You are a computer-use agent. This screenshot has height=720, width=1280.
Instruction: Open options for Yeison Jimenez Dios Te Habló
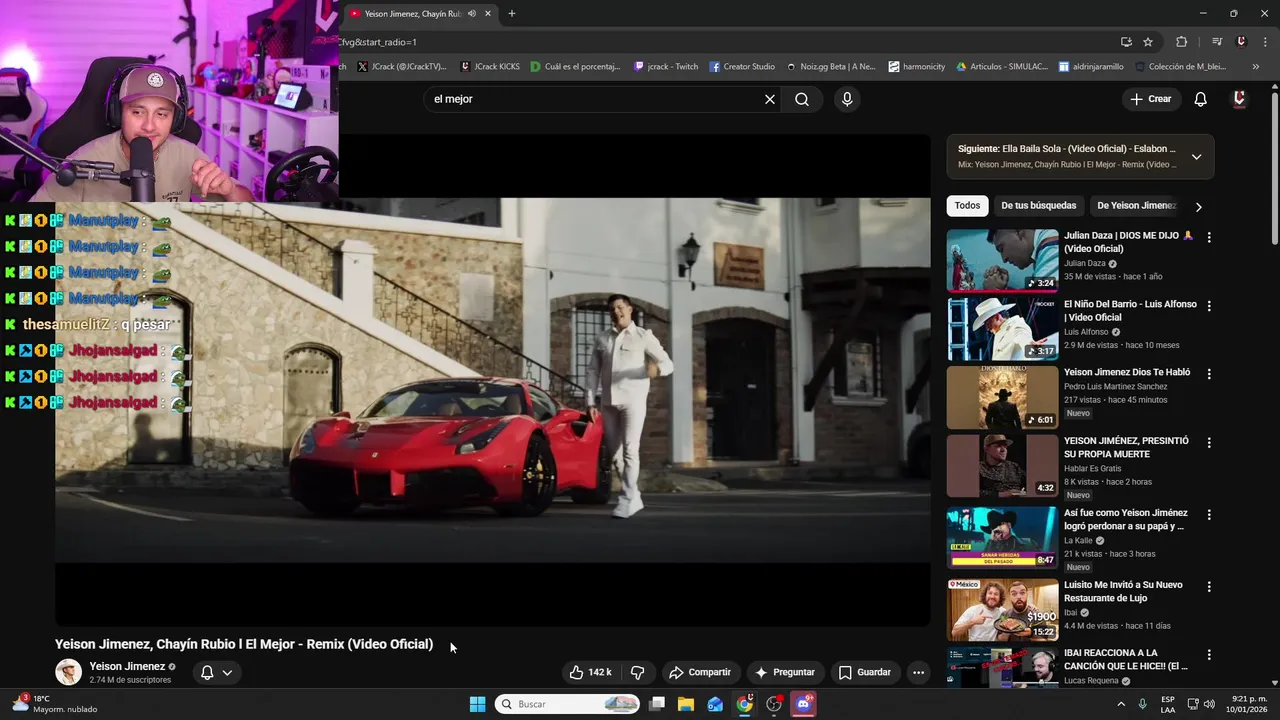click(1209, 374)
